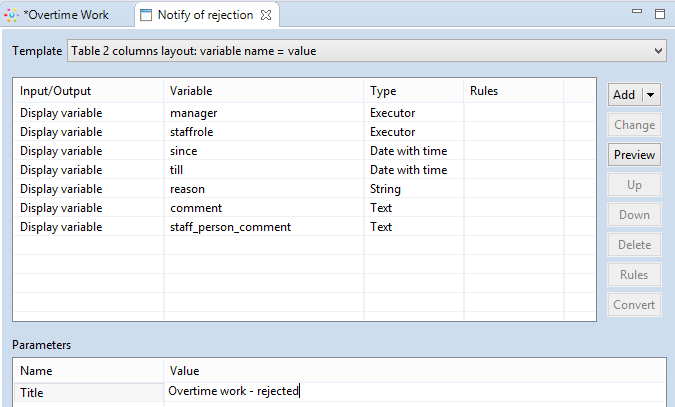Expand the Add button dropdown arrow
Screen dimensions: 675x407
coord(651,95)
